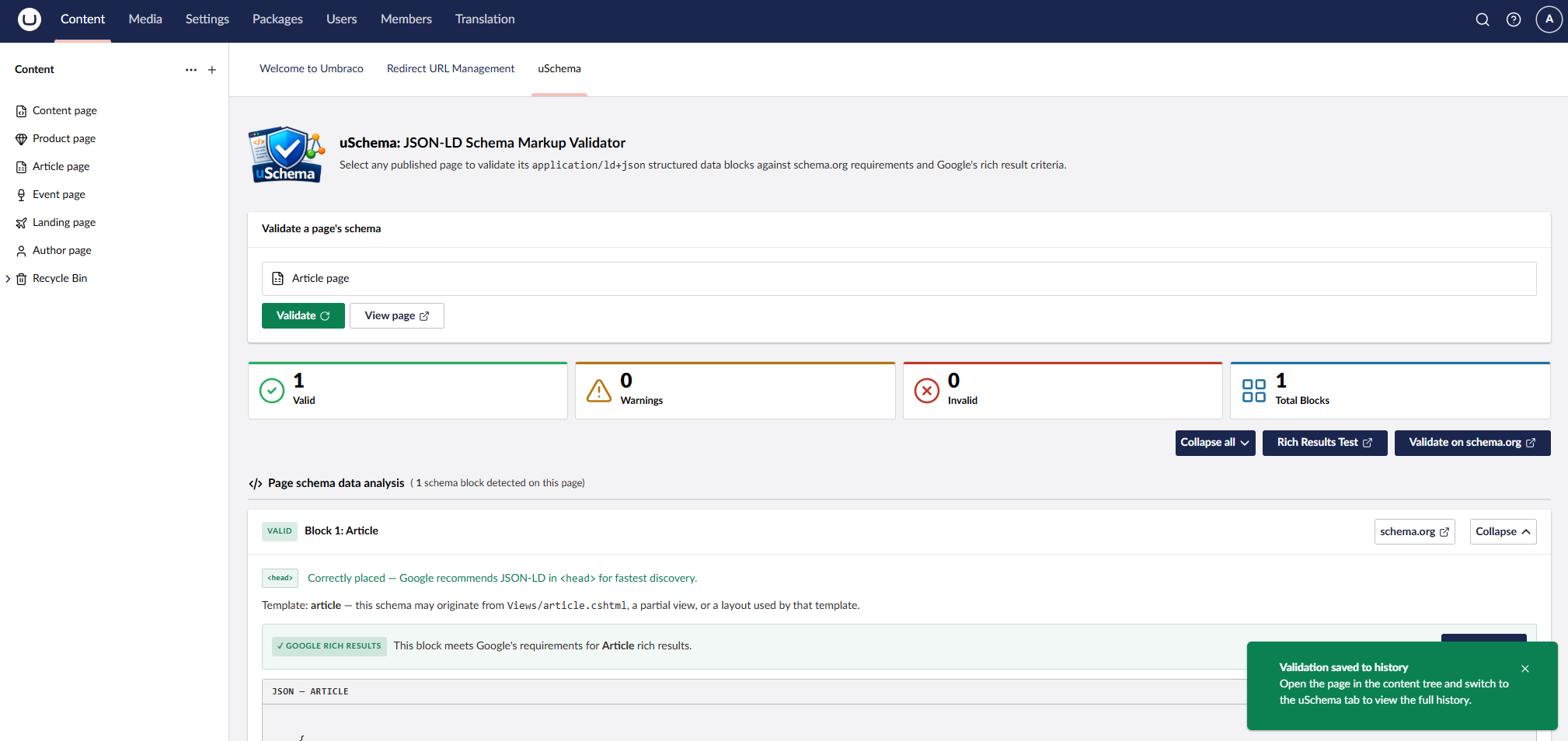Collapse the Block 1 Article section
This screenshot has width=1568, height=741.
pyautogui.click(x=1502, y=531)
